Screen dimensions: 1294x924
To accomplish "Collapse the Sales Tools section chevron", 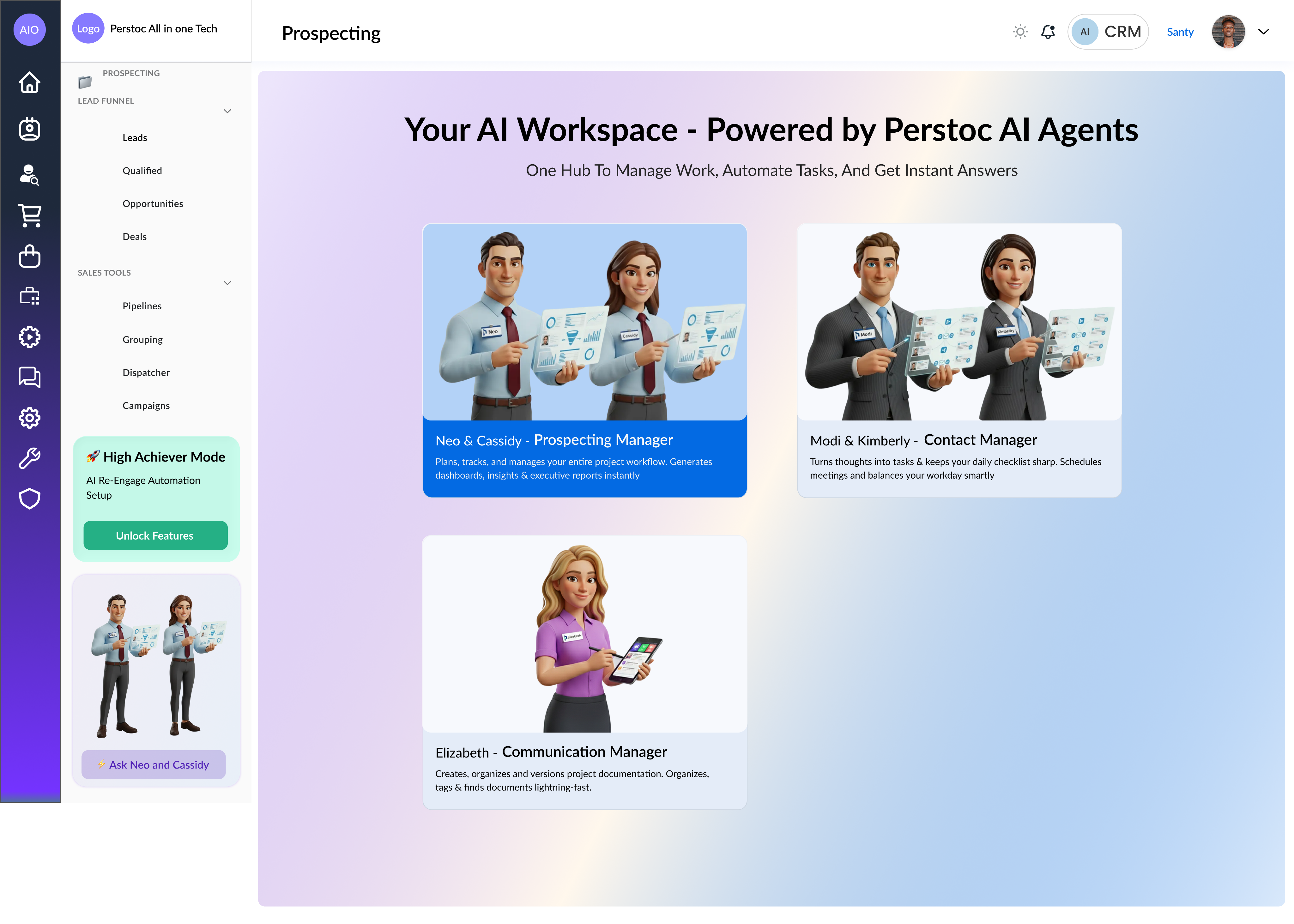I will [x=227, y=283].
